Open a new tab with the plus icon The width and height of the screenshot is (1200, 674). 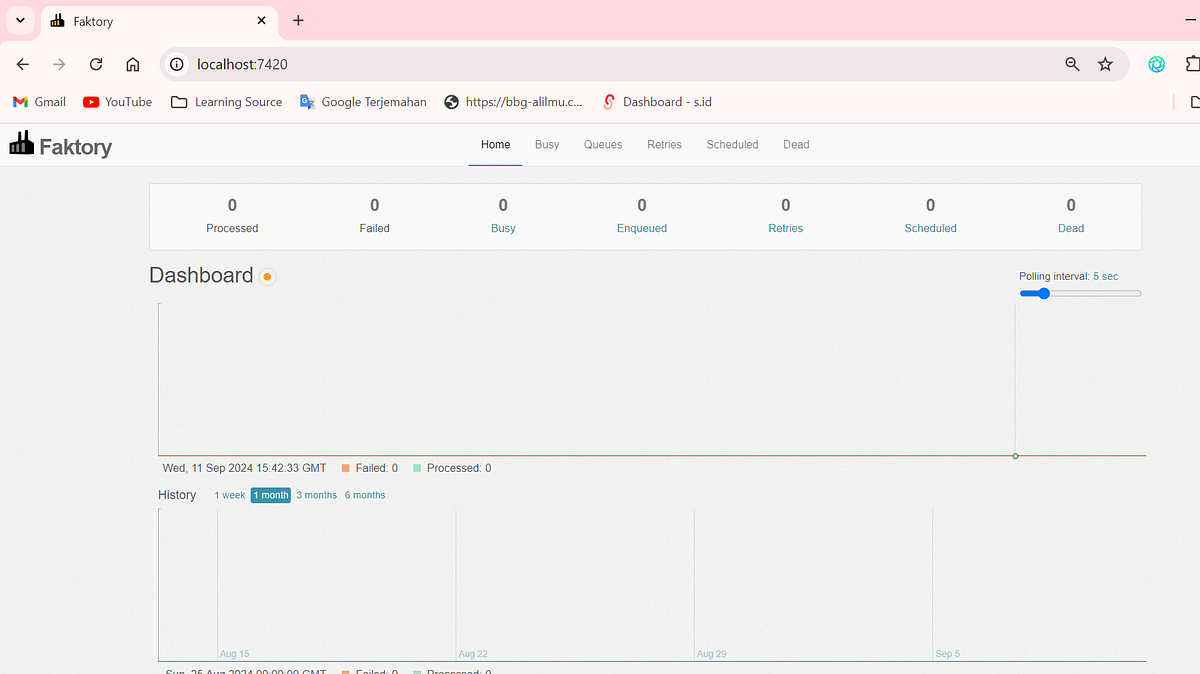coord(298,20)
